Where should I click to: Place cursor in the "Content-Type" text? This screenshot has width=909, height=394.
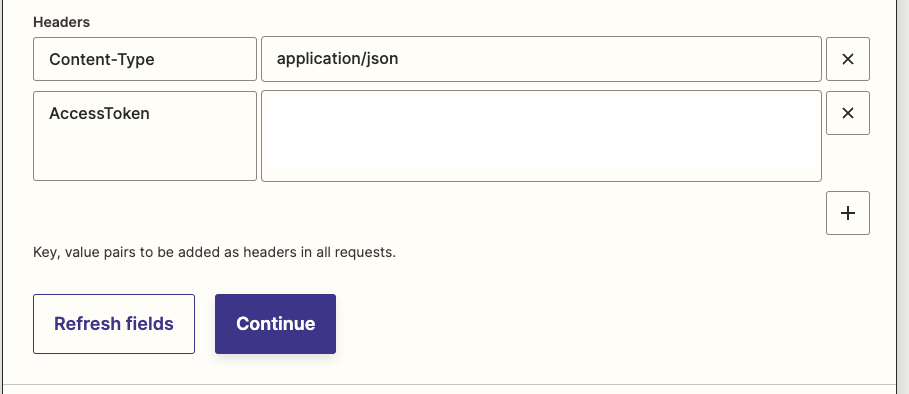pos(101,60)
